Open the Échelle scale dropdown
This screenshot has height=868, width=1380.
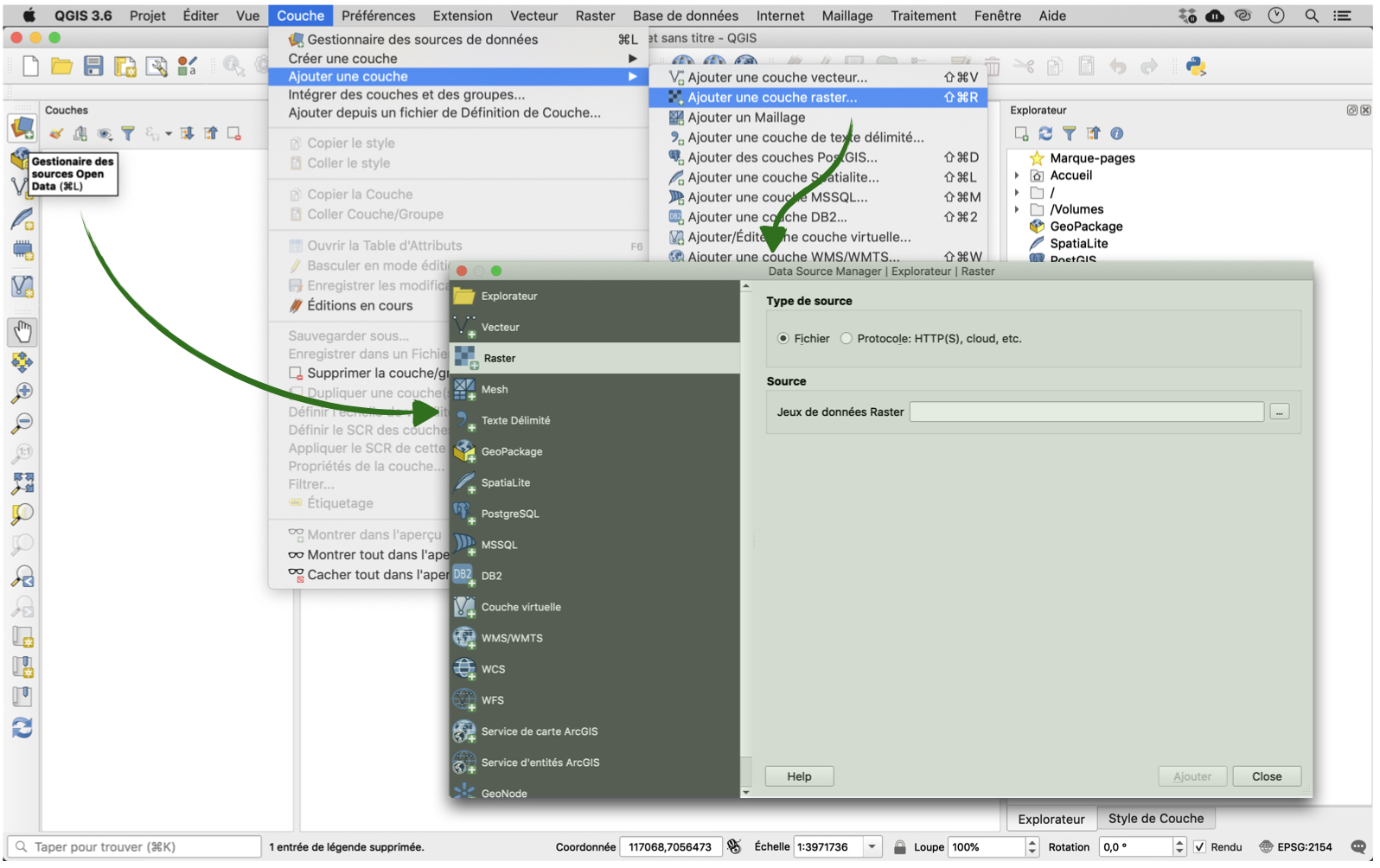(x=872, y=847)
